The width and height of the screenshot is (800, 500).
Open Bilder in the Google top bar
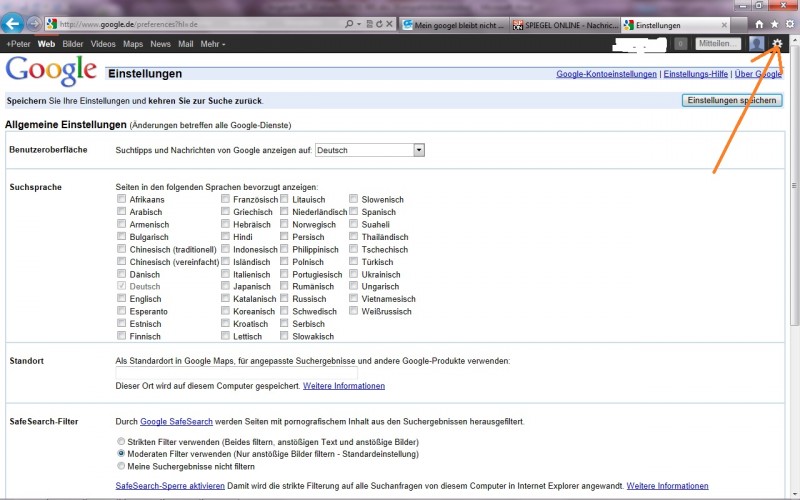click(72, 44)
